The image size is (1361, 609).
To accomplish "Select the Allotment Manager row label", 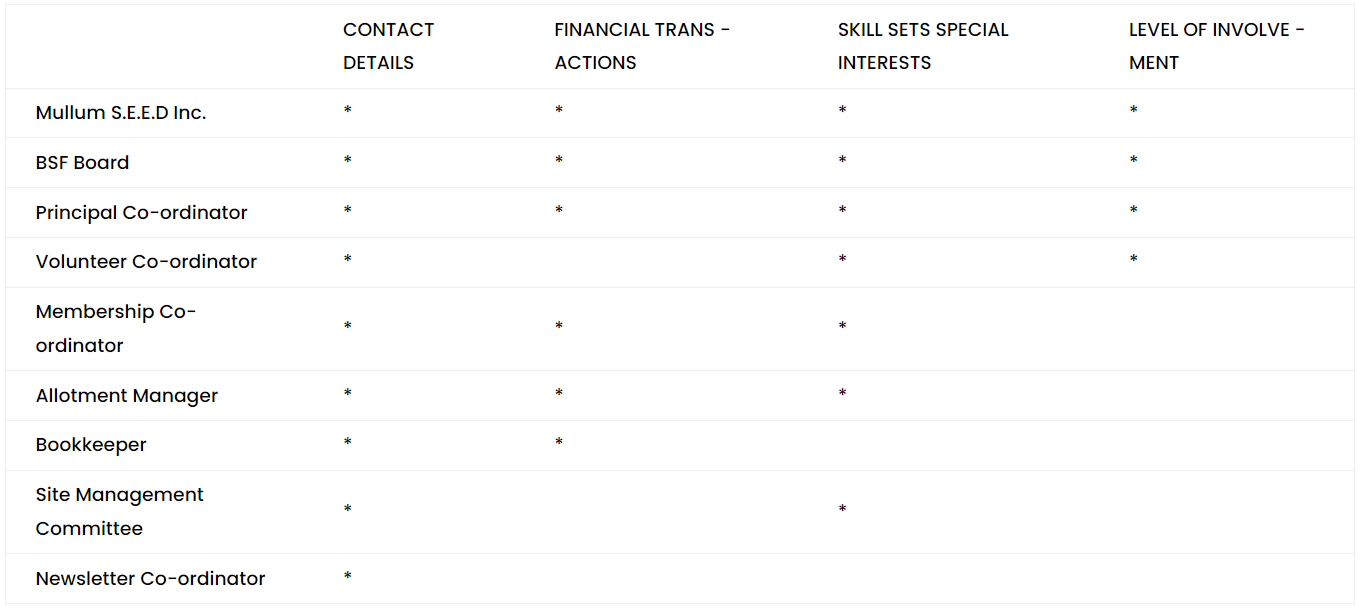I will [126, 396].
